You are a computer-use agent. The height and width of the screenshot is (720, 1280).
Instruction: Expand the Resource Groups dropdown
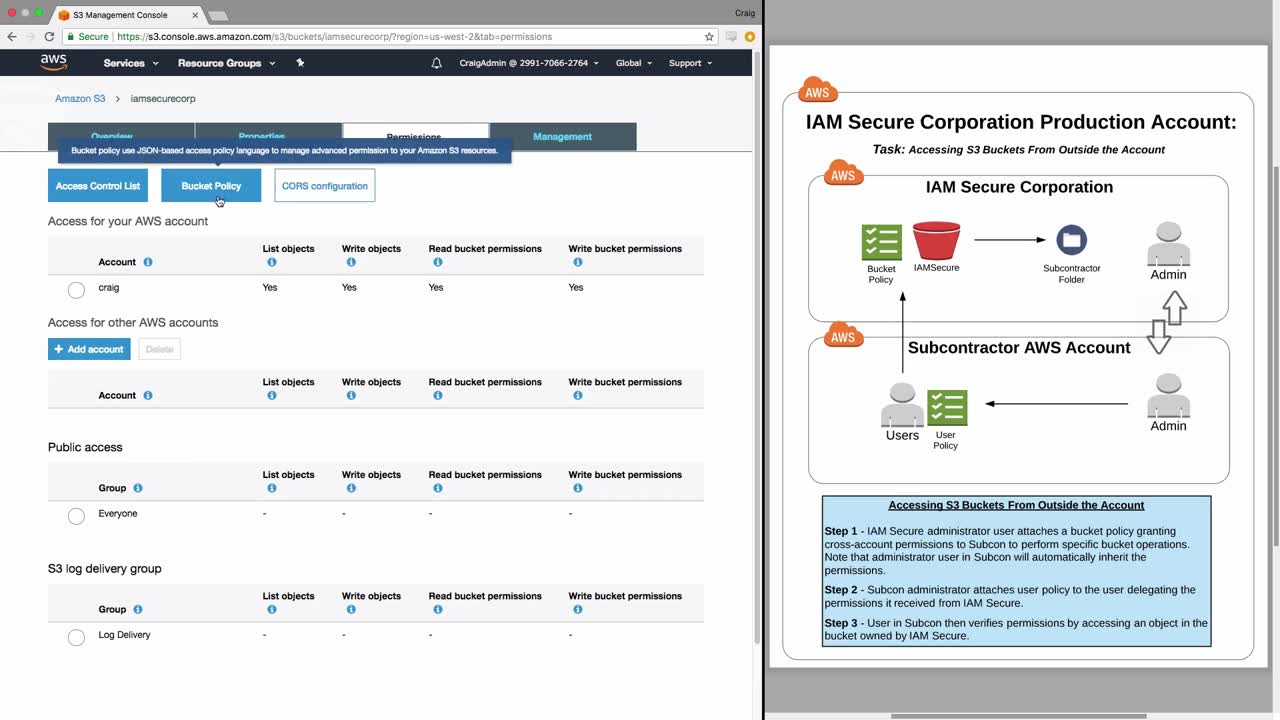point(226,63)
